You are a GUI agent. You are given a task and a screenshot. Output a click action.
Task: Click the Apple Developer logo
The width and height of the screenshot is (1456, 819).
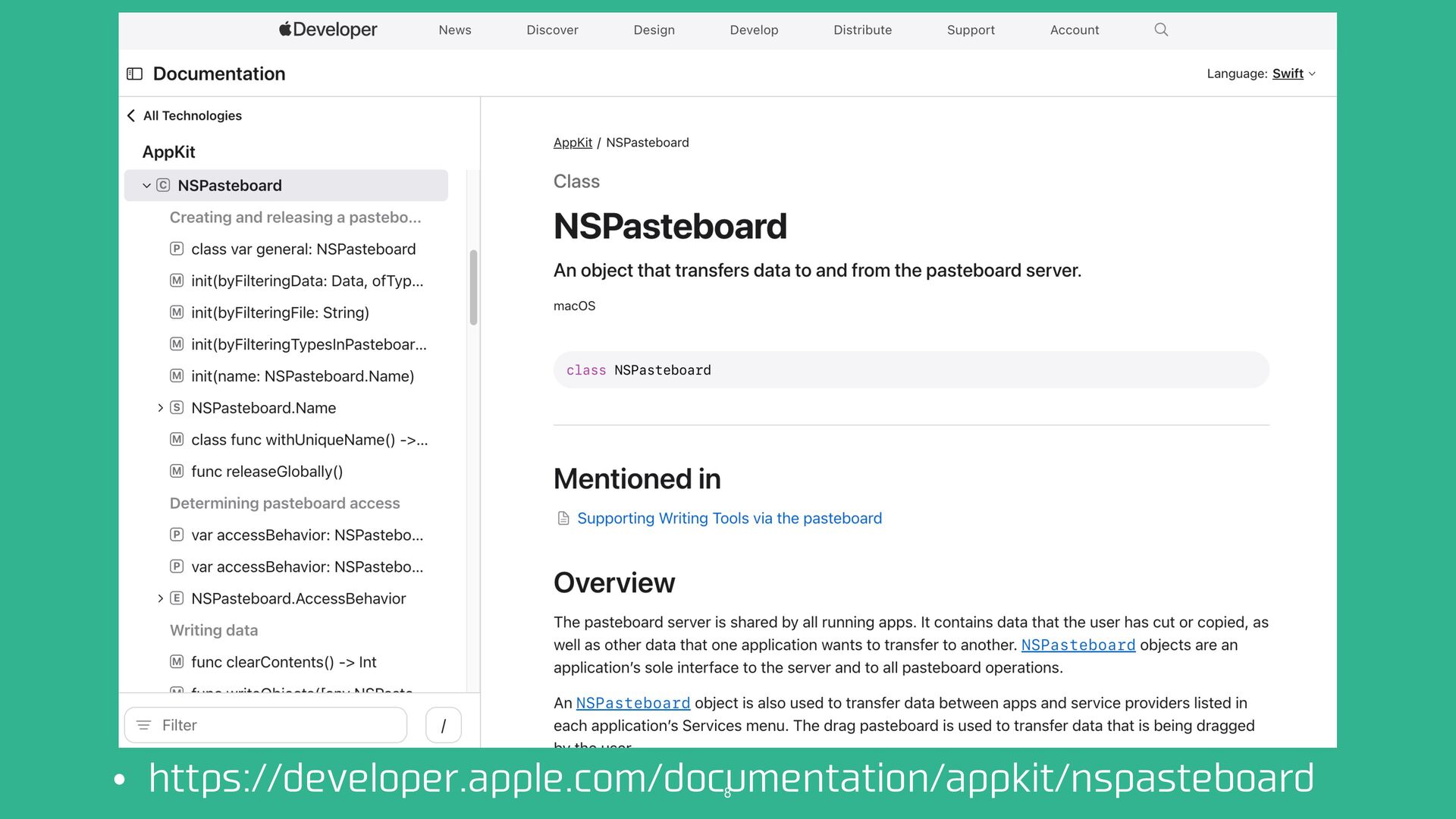(x=328, y=30)
